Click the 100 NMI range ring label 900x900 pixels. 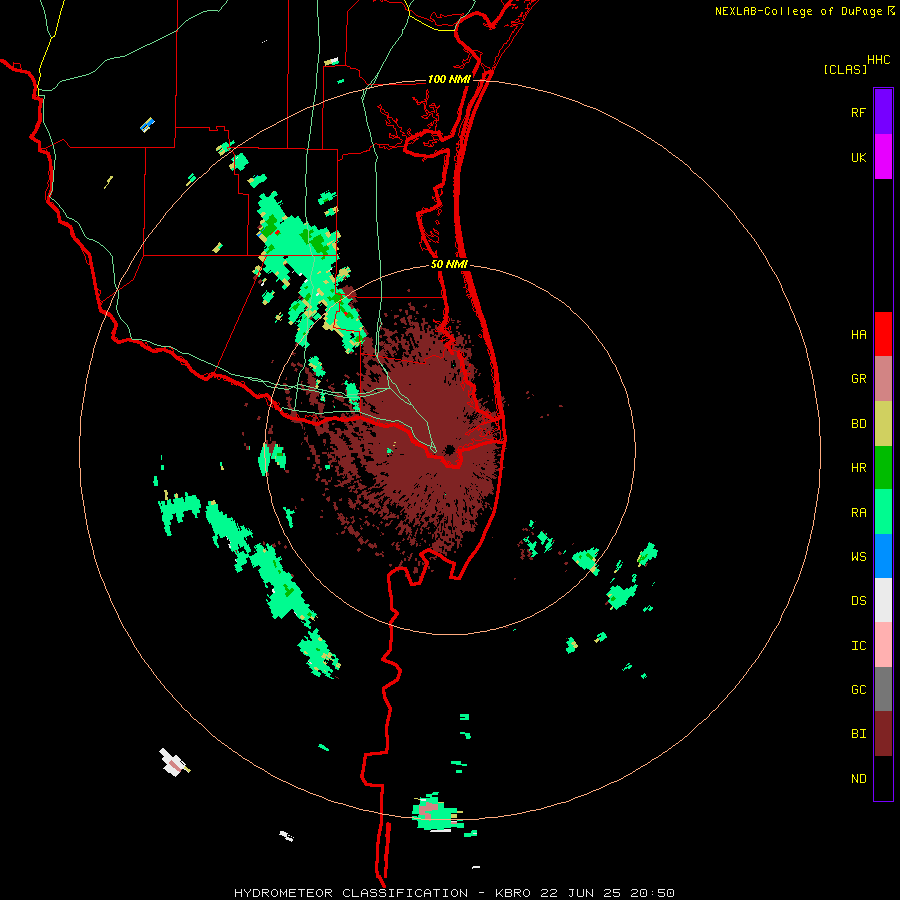[449, 79]
